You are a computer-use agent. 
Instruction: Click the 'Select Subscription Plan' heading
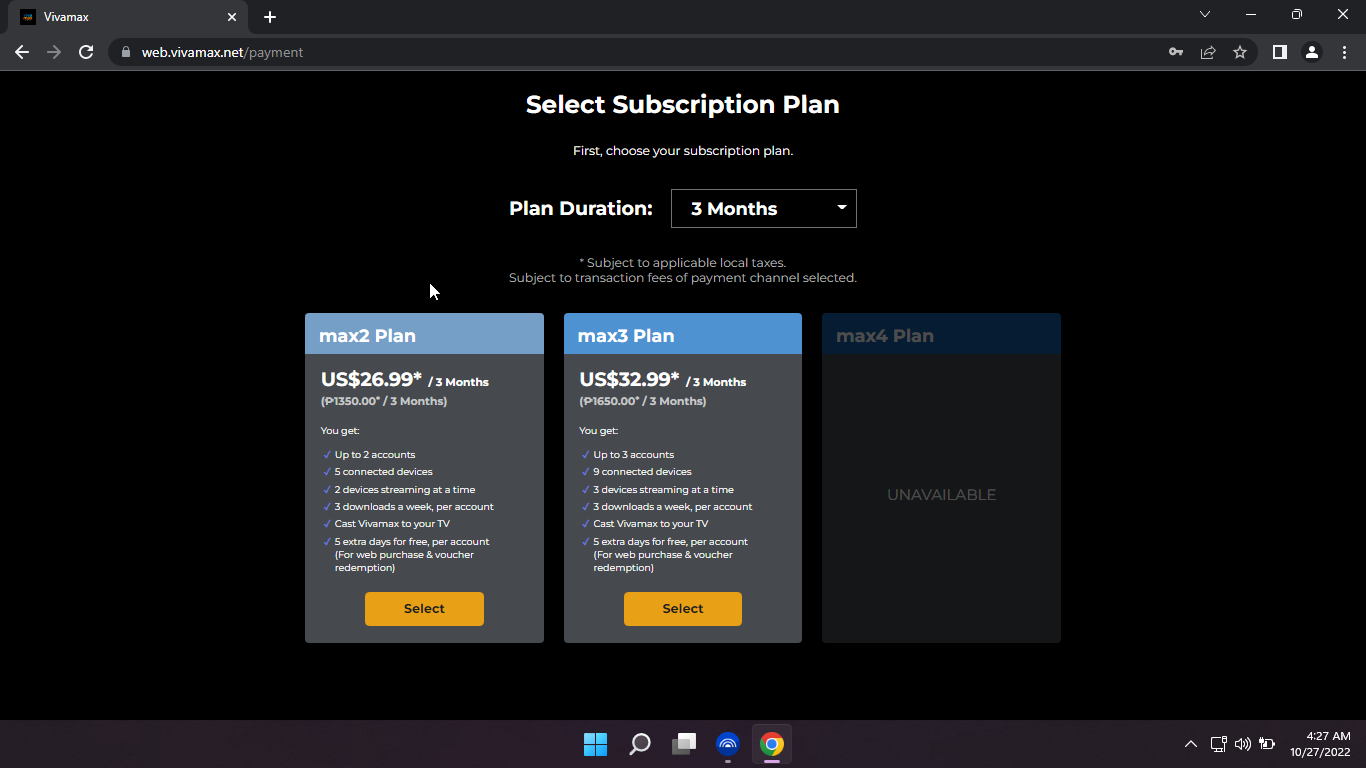point(683,105)
